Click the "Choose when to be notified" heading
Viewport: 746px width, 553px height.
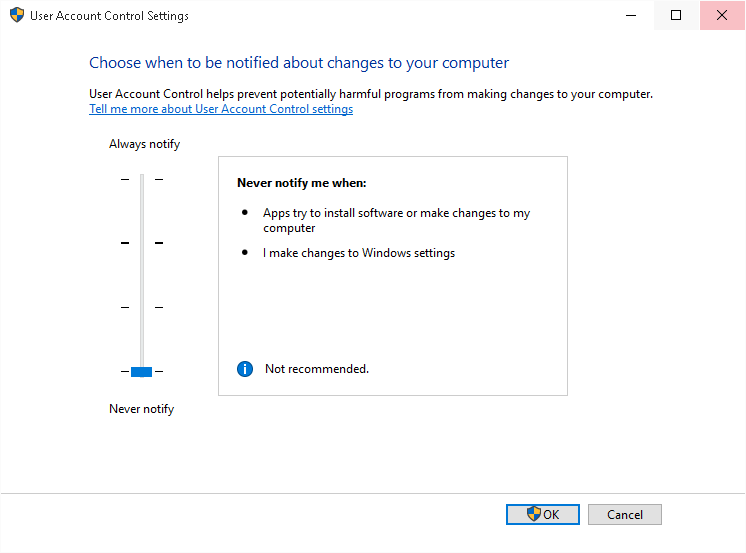coord(299,63)
